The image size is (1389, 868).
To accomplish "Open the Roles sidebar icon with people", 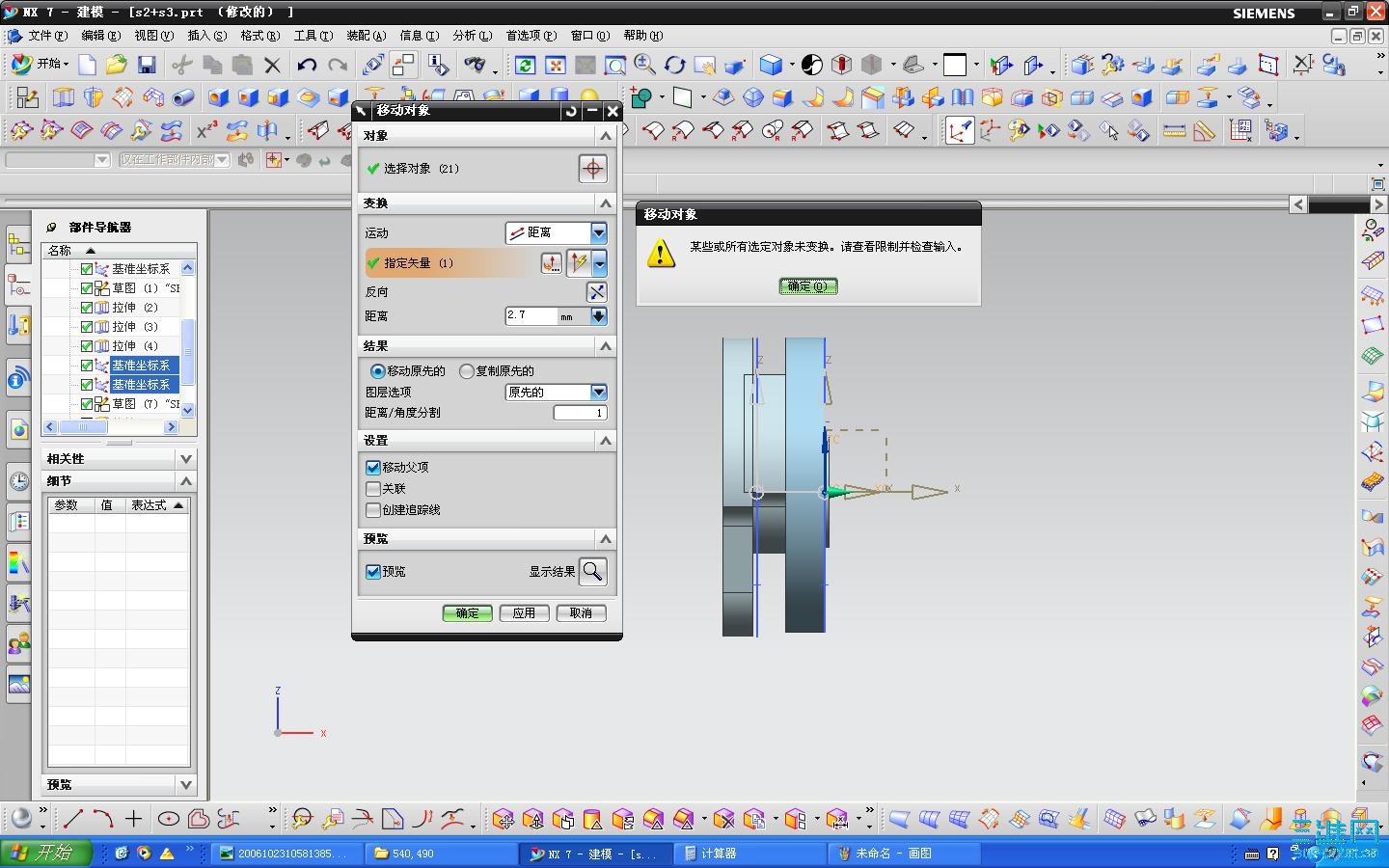I will [18, 643].
